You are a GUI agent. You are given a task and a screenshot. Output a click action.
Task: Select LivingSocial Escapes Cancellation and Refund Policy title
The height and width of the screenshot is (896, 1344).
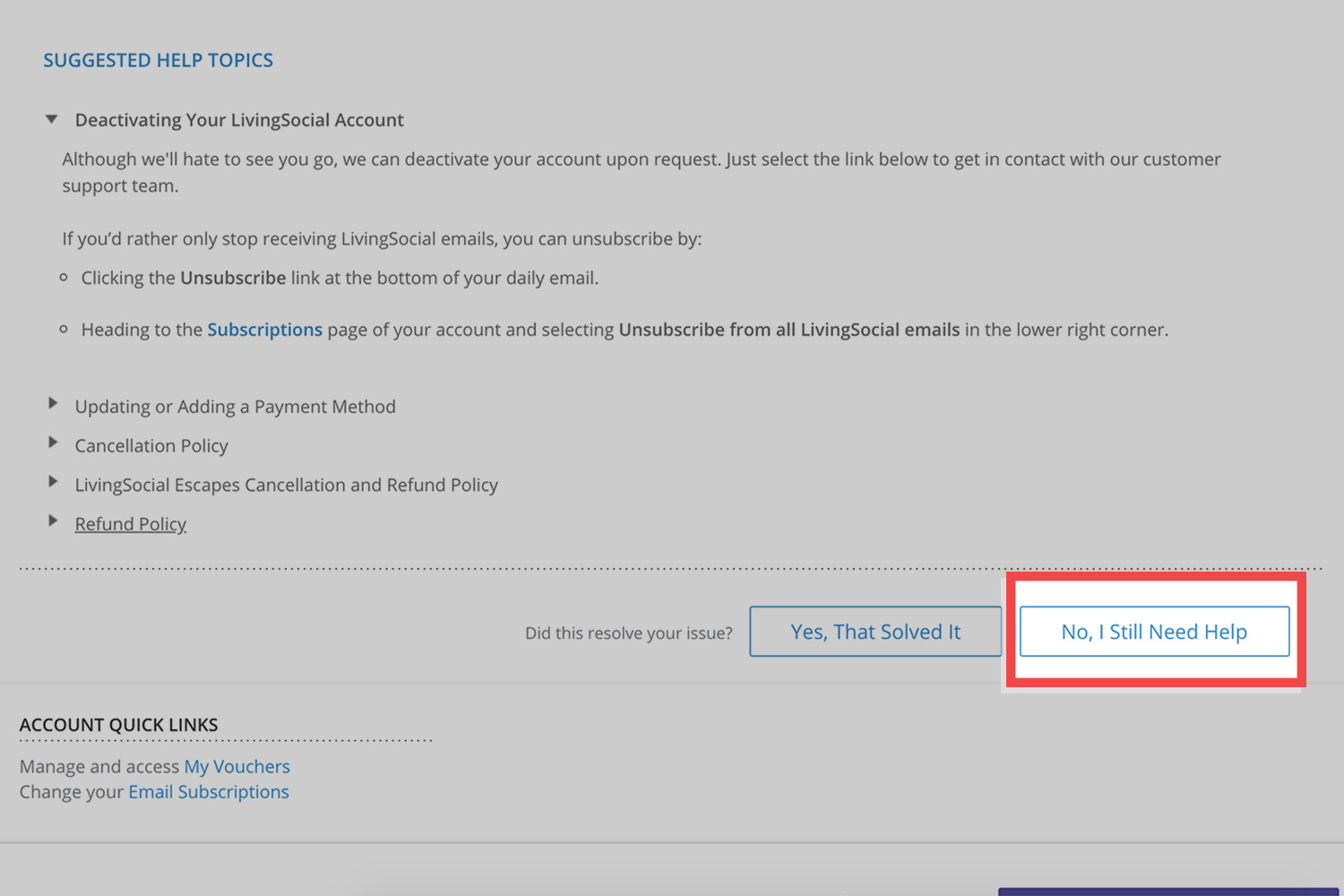tap(287, 485)
